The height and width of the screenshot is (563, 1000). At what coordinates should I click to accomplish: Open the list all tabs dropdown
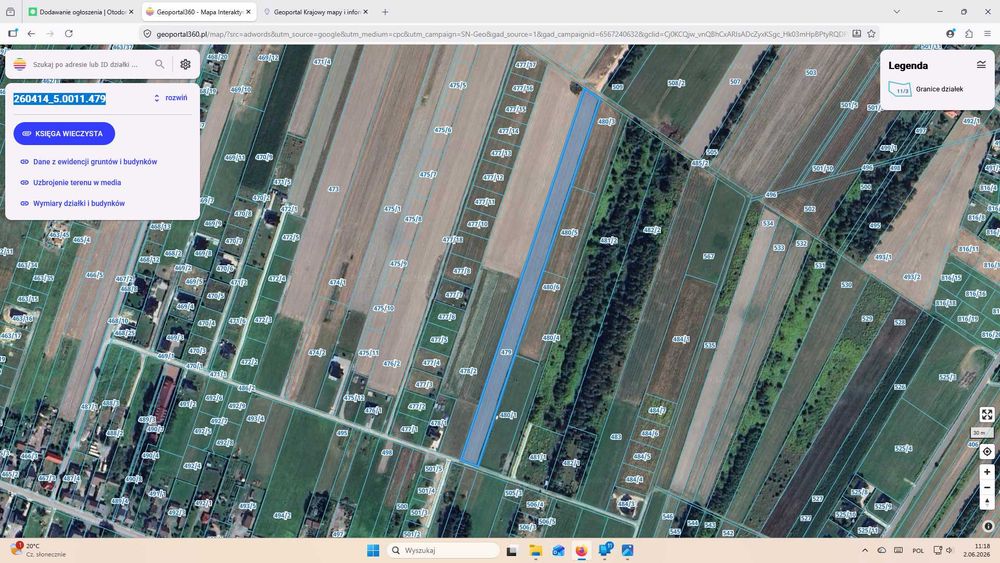tap(897, 11)
